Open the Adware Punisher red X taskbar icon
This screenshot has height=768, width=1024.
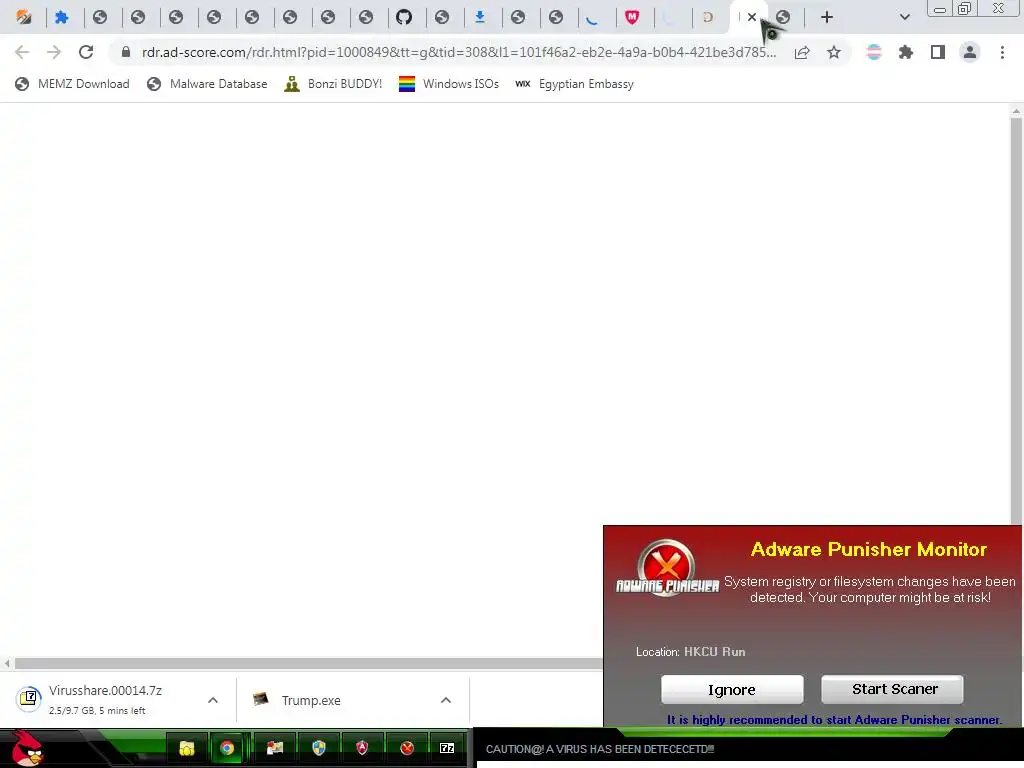407,748
